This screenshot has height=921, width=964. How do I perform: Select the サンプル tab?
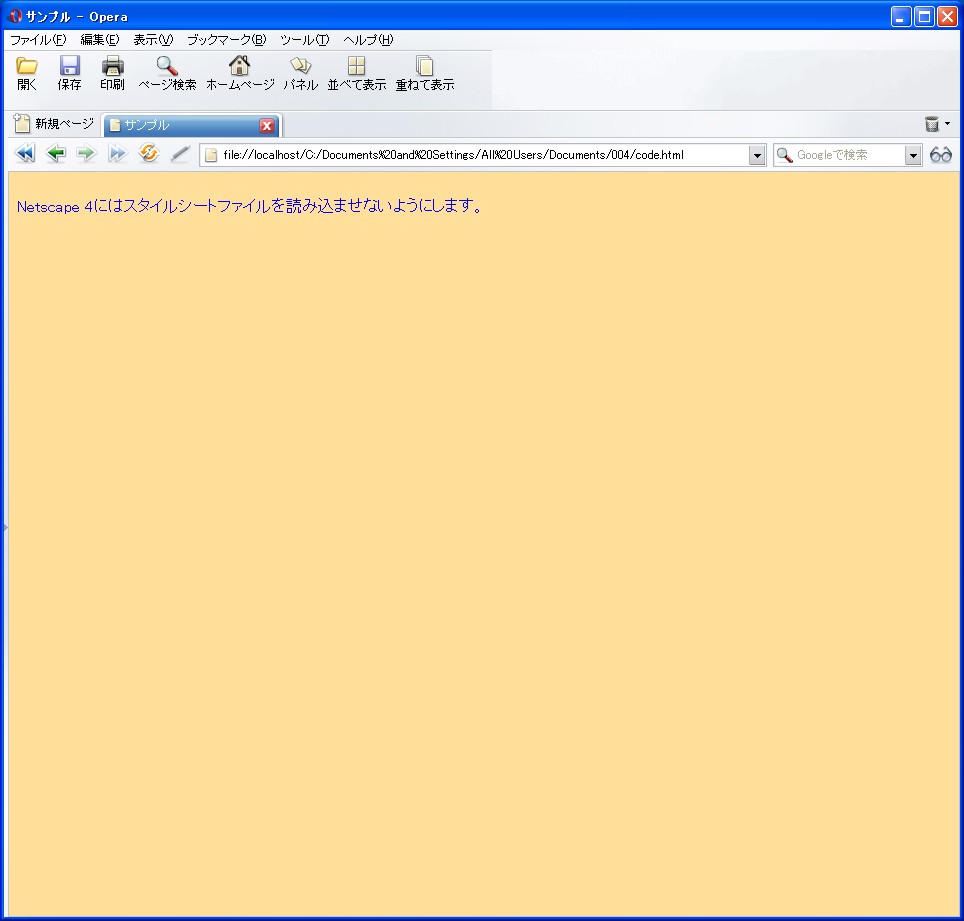pyautogui.click(x=192, y=125)
